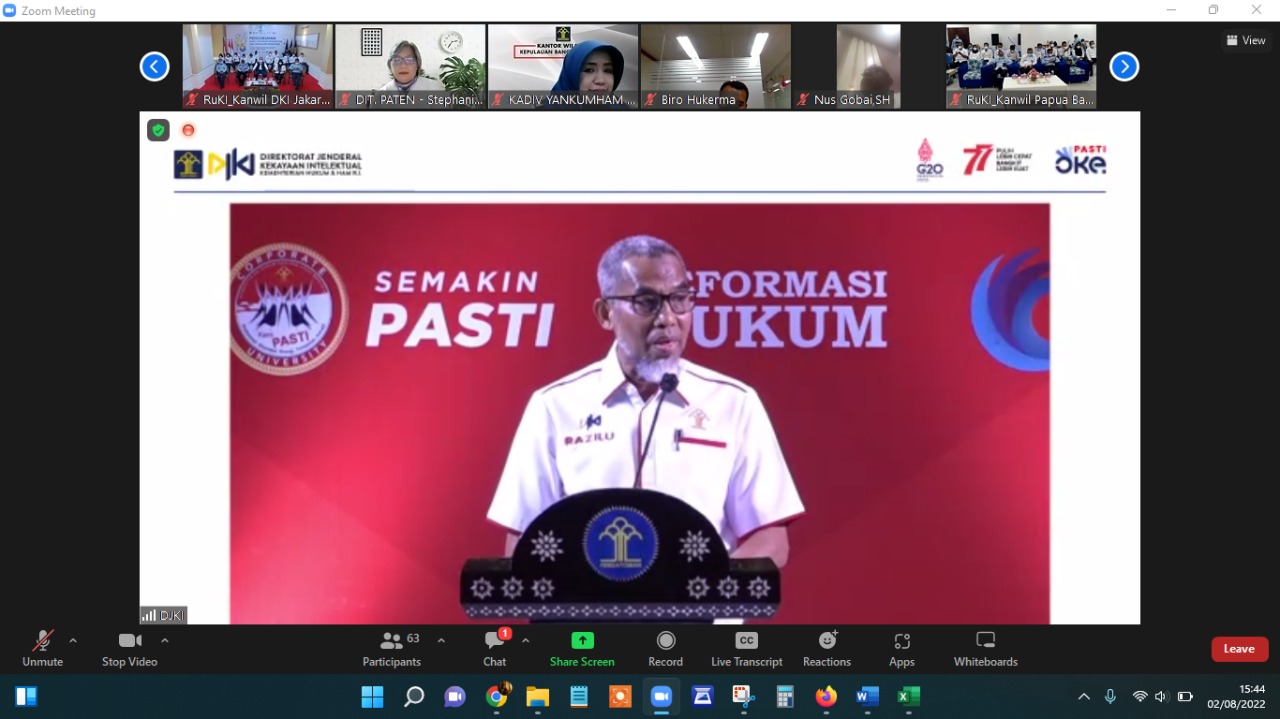Start recording with the Record button

(x=665, y=648)
